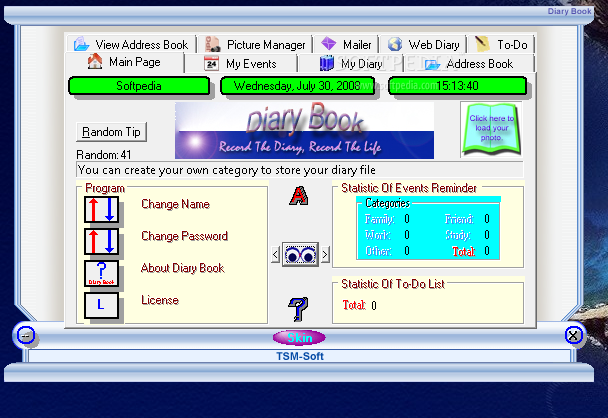Click the green clock display 15:13:40
Image resolution: width=608 pixels, height=418 pixels.
(458, 86)
